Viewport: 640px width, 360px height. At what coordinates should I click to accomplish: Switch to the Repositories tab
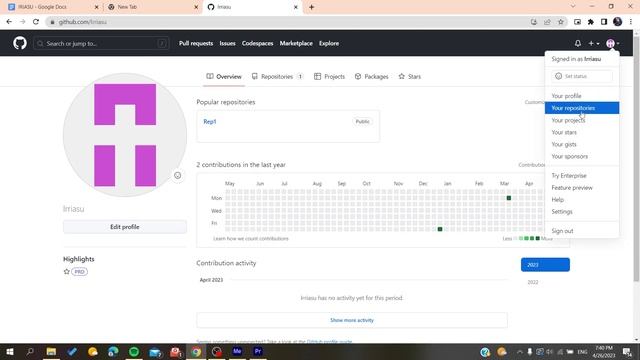point(278,76)
